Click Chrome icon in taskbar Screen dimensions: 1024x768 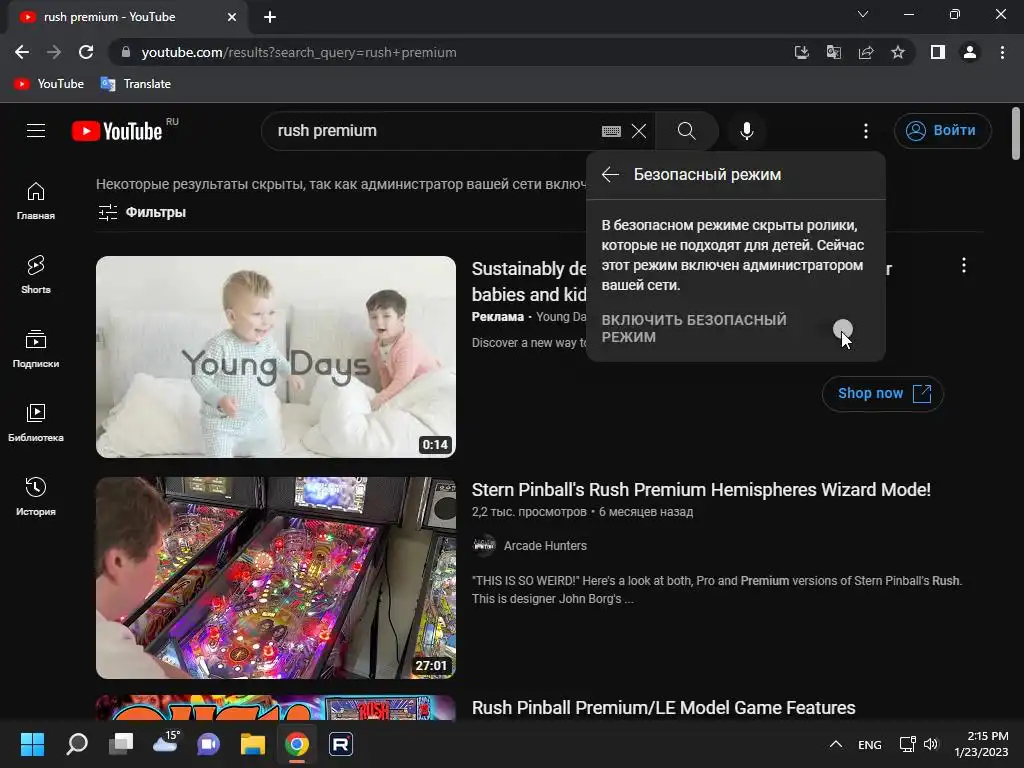[296, 744]
